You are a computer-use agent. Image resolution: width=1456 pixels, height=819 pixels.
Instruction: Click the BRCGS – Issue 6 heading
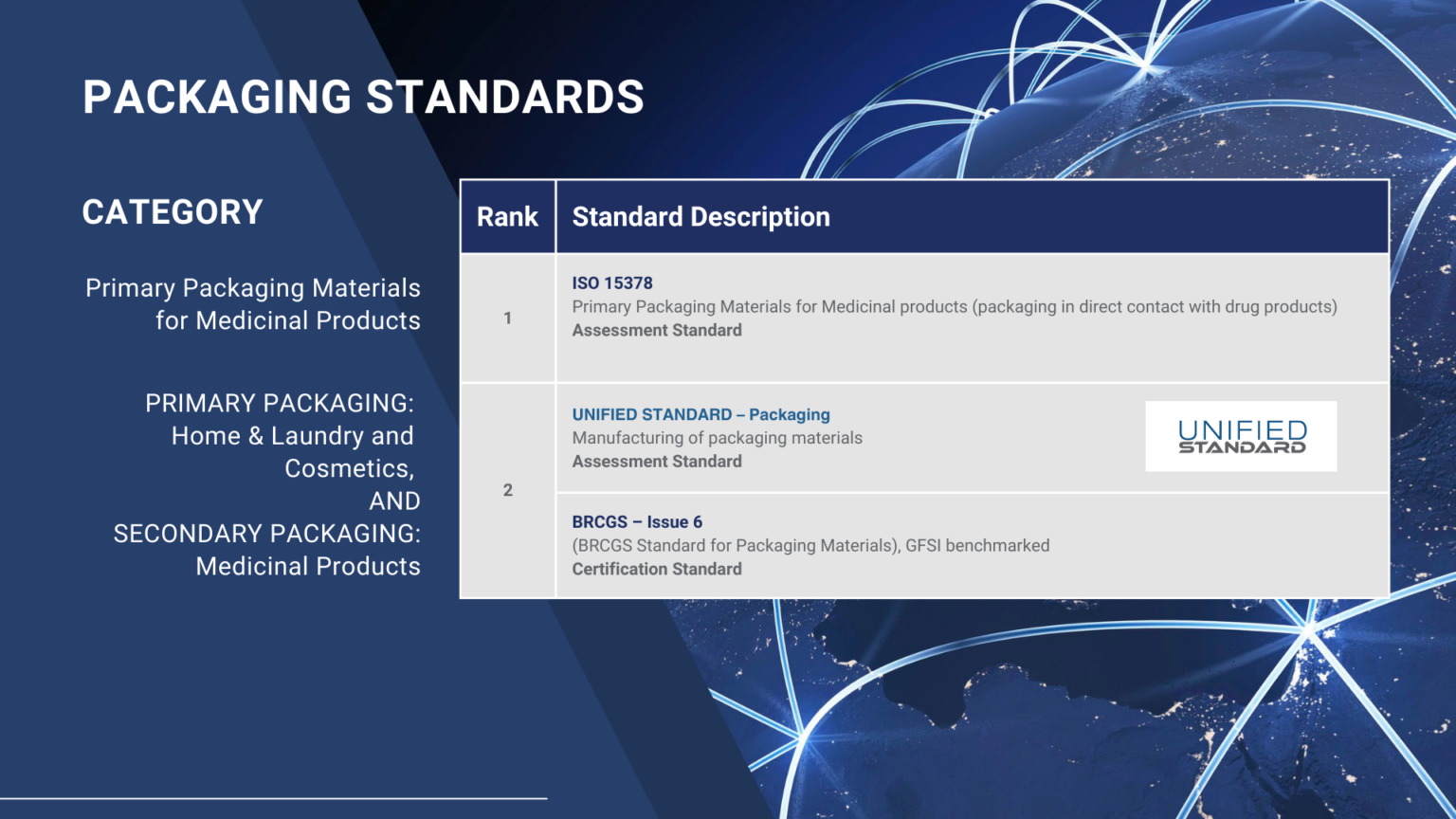635,521
